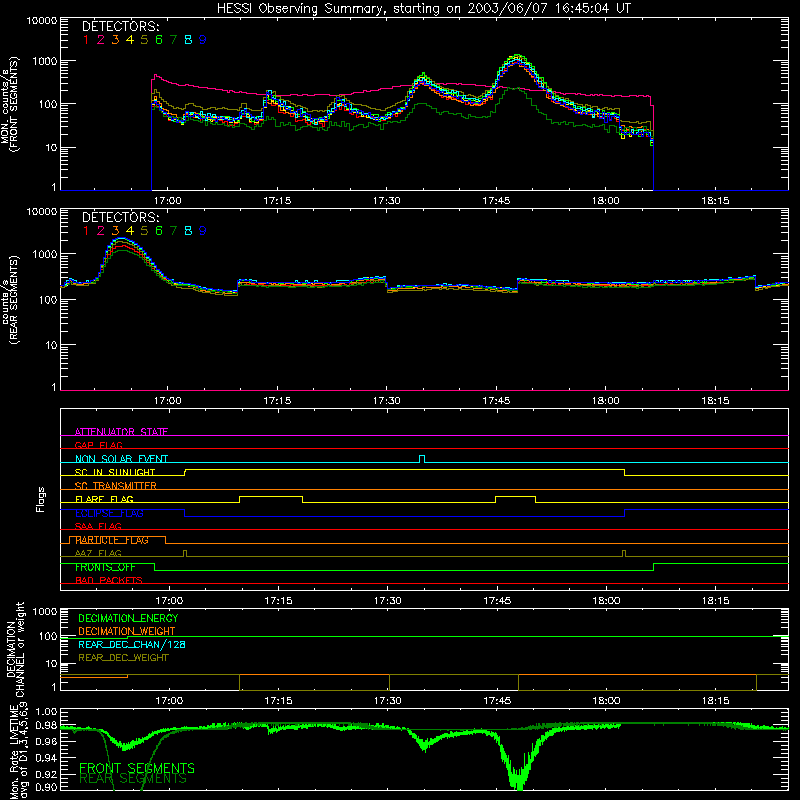Click DETECTORS: heading in front segments plot
Screen dimensions: 800x800
pos(120,26)
